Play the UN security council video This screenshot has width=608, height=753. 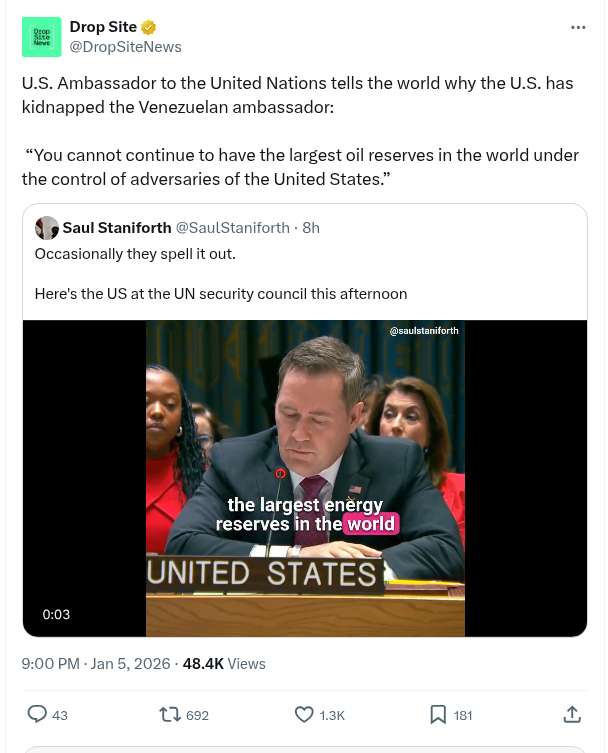[x=305, y=478]
